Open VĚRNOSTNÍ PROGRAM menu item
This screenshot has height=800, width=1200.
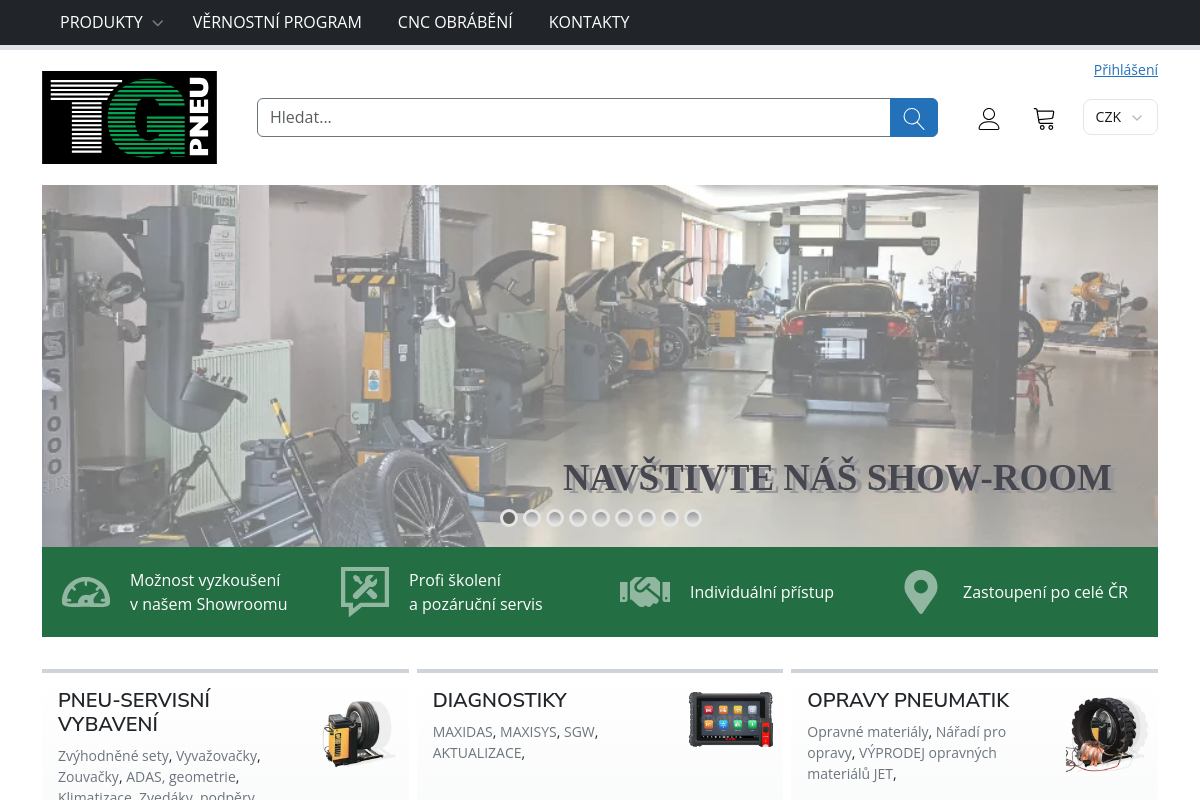tap(277, 22)
